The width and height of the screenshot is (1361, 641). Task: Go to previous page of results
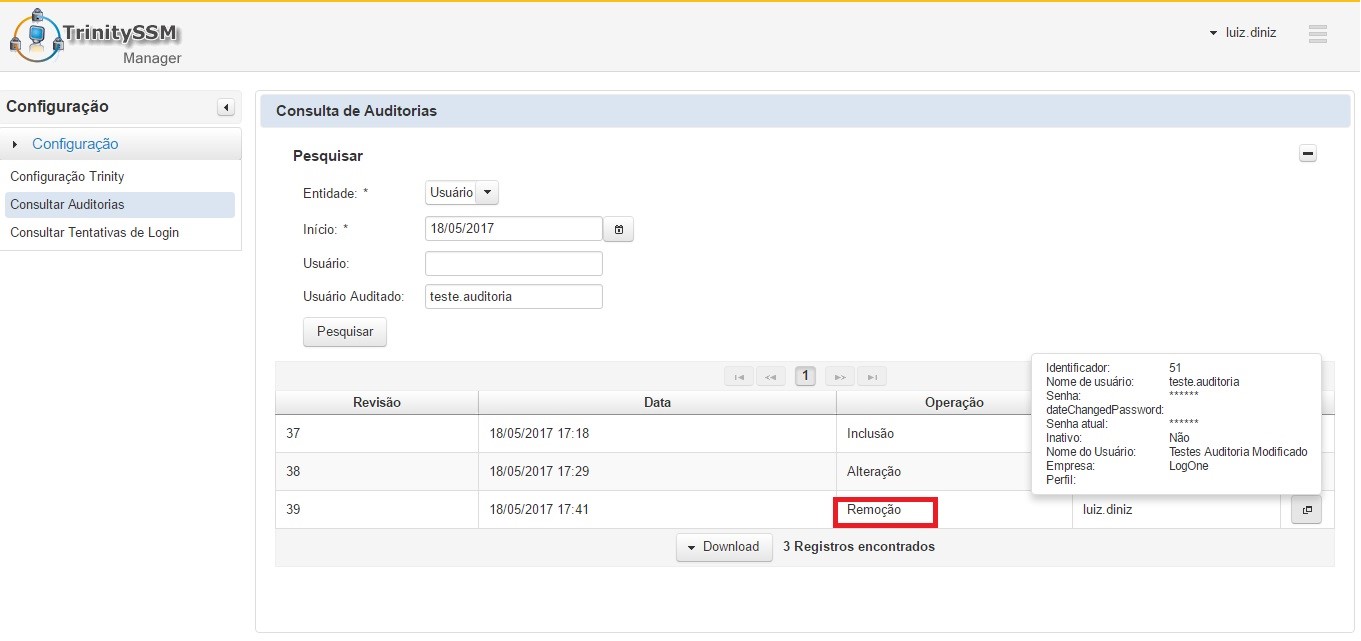(771, 377)
